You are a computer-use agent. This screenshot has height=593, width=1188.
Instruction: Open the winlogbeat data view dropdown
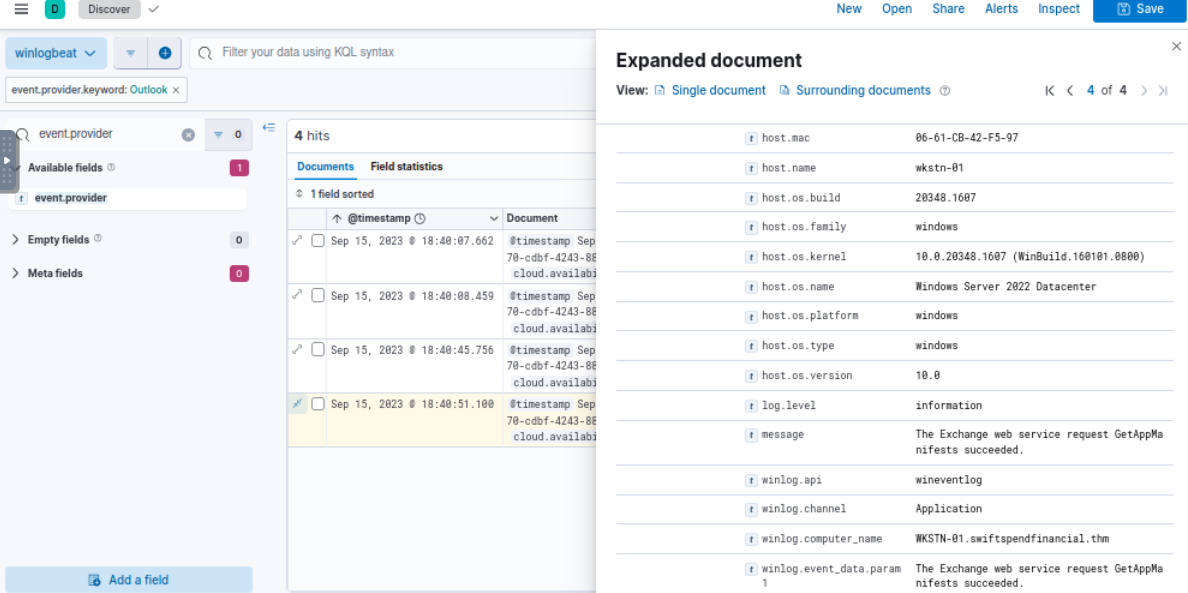pyautogui.click(x=56, y=53)
